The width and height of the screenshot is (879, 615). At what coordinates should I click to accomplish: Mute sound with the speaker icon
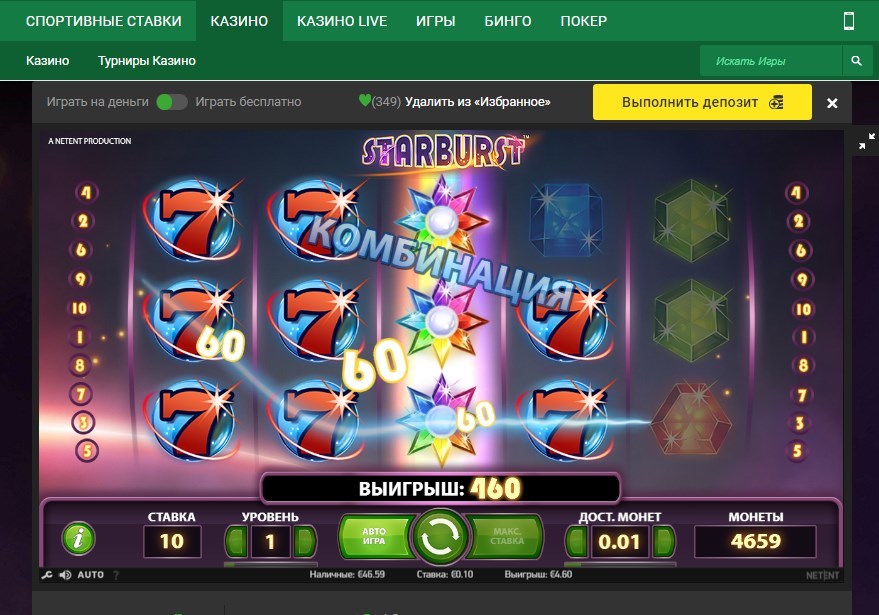65,575
